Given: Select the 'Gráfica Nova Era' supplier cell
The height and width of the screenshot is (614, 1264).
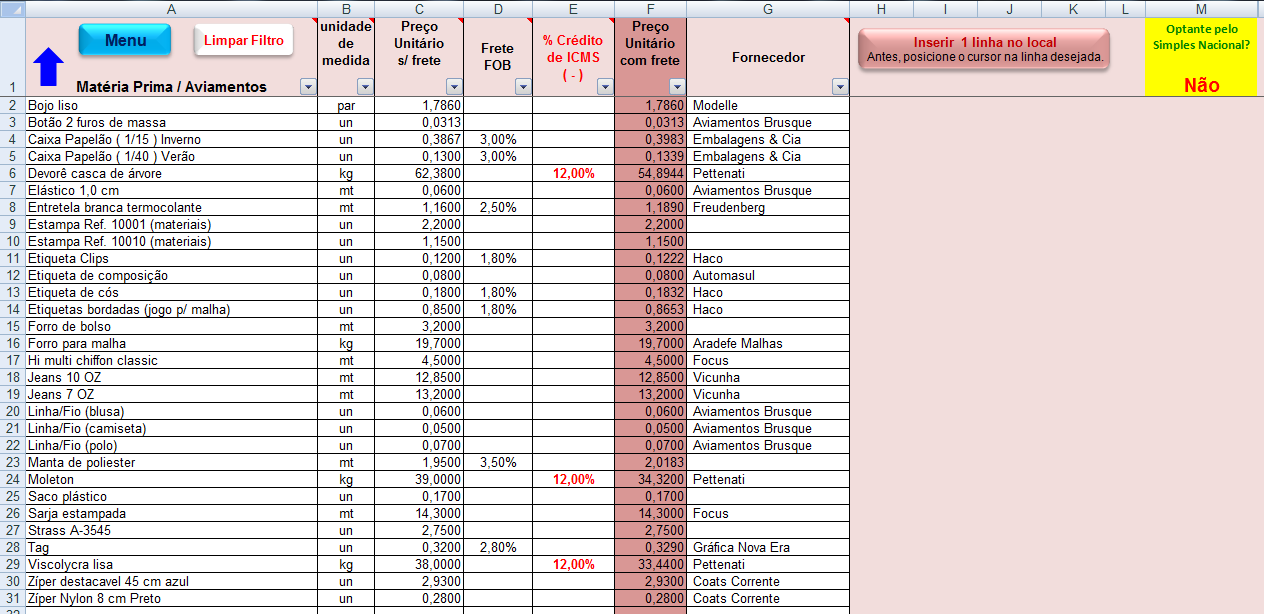Looking at the screenshot, I should pyautogui.click(x=767, y=547).
